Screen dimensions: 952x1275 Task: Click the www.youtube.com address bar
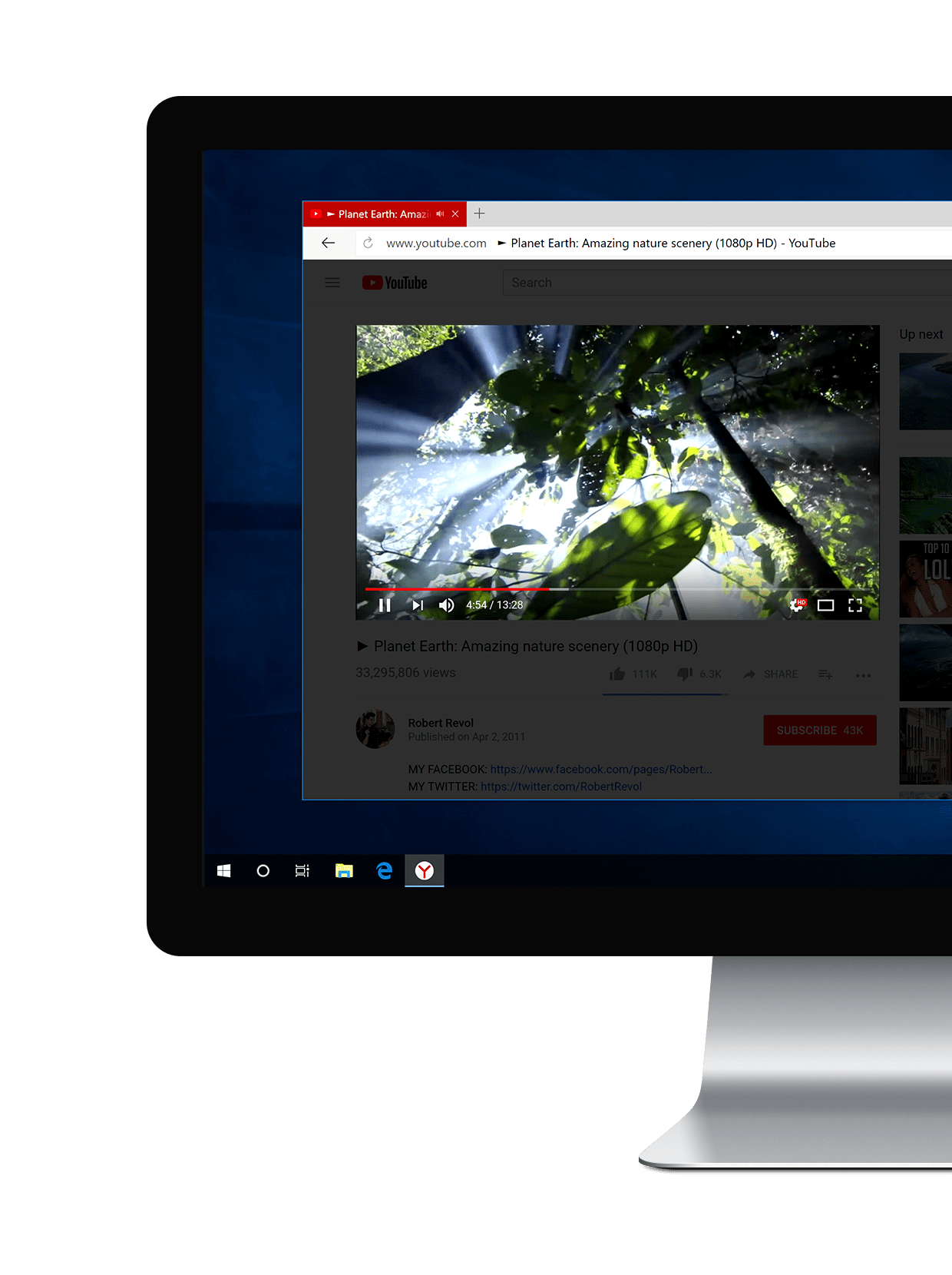click(x=436, y=243)
